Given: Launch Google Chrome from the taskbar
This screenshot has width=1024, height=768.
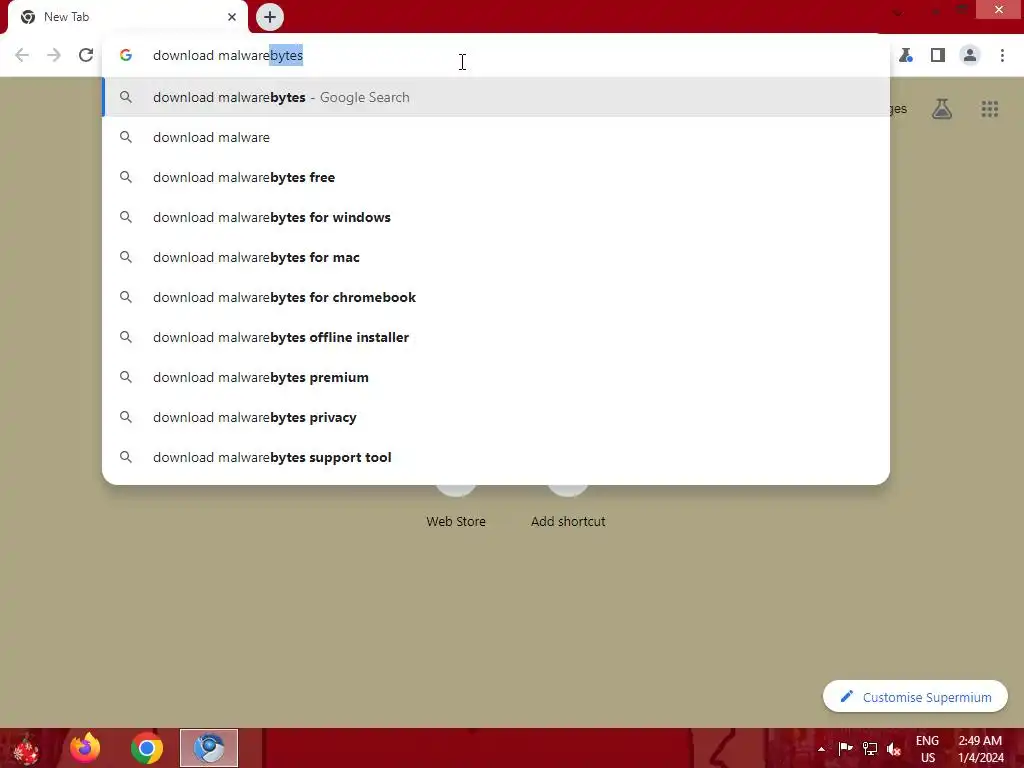Looking at the screenshot, I should 146,748.
